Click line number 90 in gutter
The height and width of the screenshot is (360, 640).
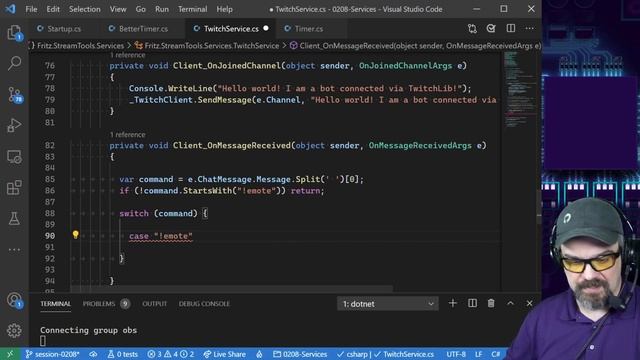click(x=50, y=236)
